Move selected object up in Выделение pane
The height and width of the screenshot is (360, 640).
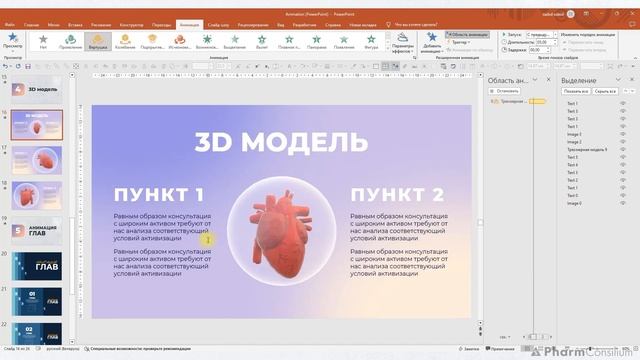626,91
